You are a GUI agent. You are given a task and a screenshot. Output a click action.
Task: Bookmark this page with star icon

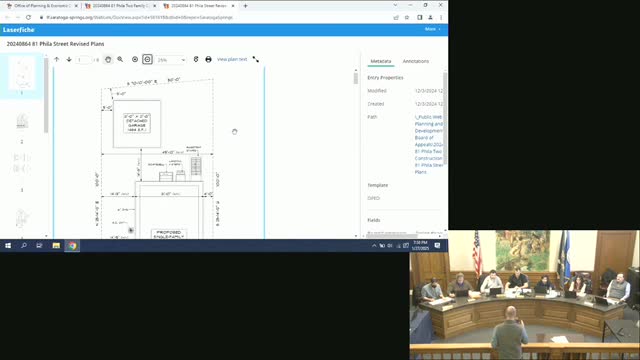(407, 18)
